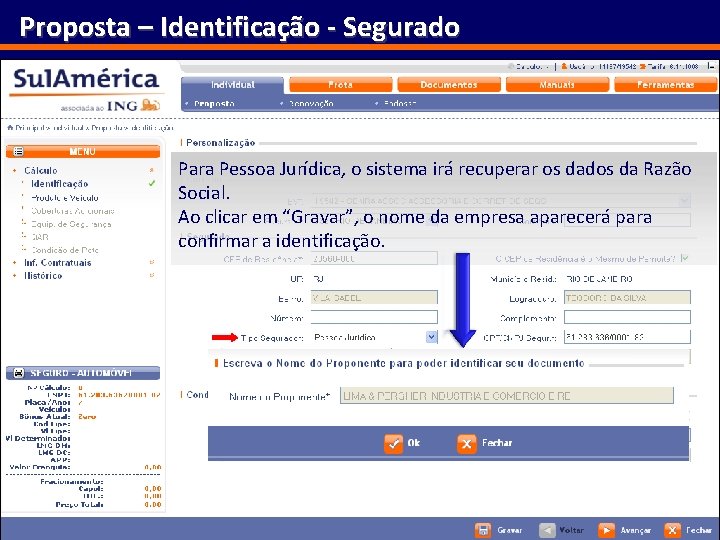Image resolution: width=720 pixels, height=540 pixels.
Task: Open the Frota tab
Action: (x=341, y=85)
